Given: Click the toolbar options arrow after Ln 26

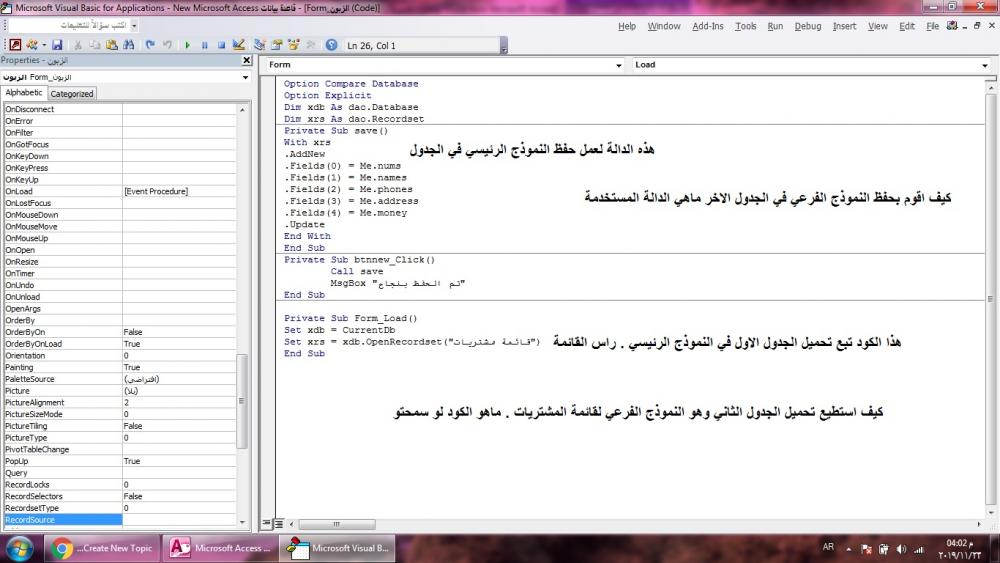Looking at the screenshot, I should point(504,46).
